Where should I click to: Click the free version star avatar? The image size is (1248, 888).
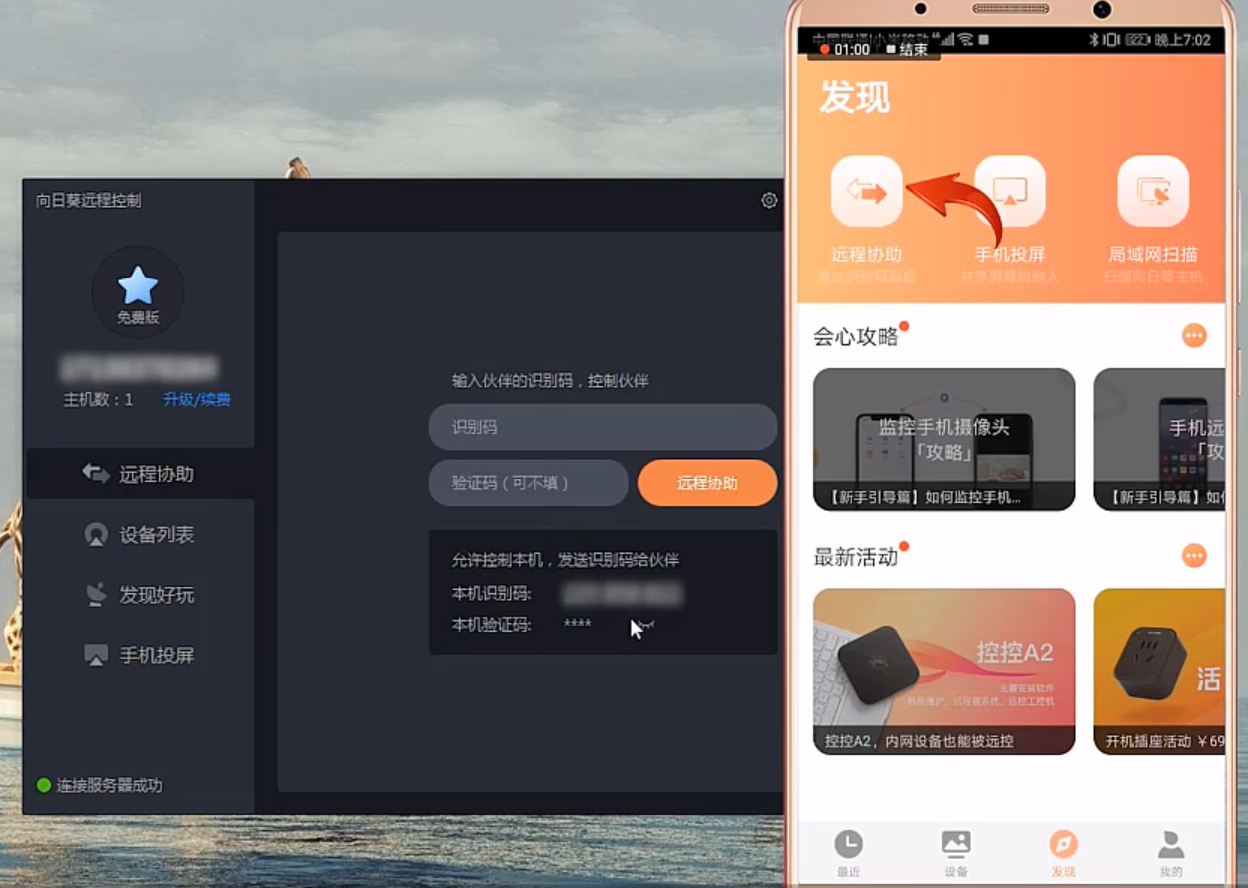click(x=138, y=291)
